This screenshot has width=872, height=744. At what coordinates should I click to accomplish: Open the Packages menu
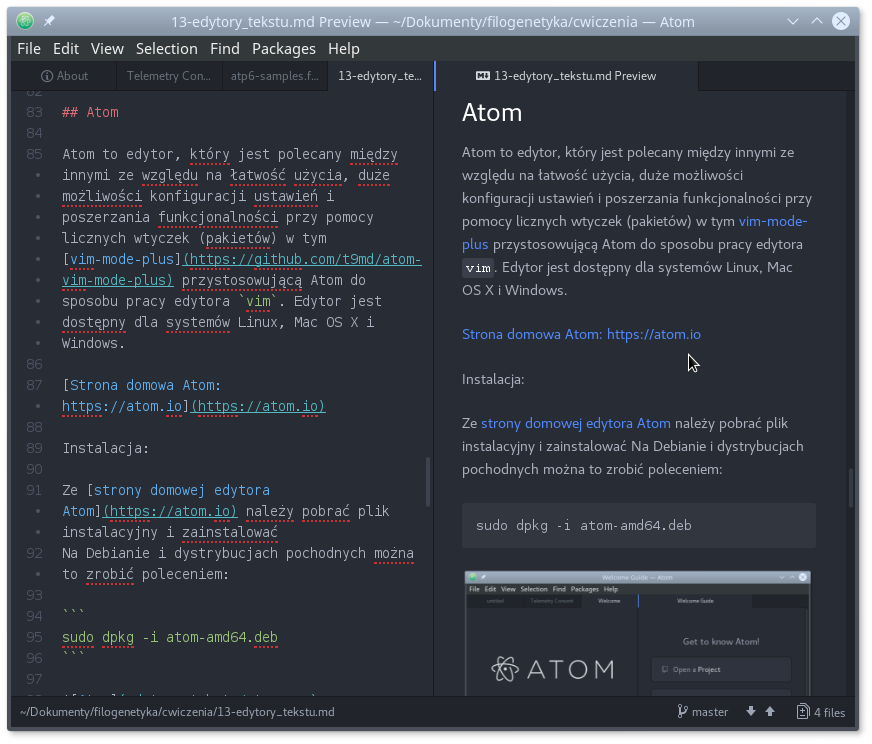pyautogui.click(x=283, y=48)
